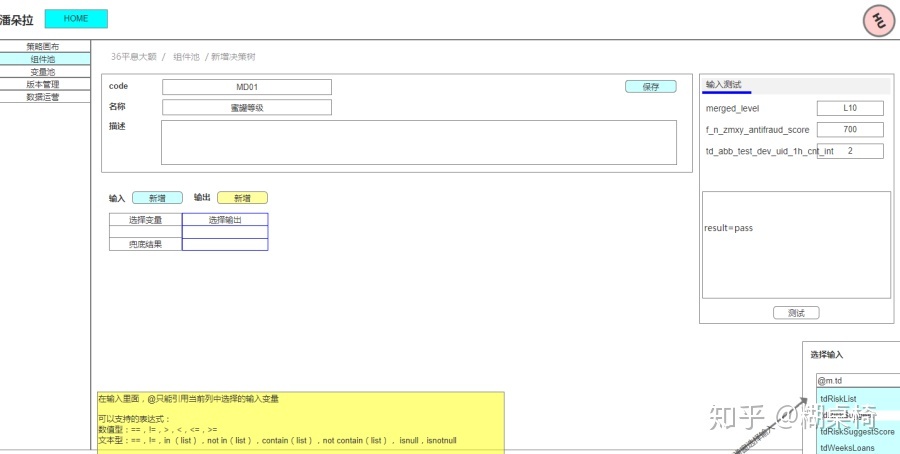Open 版本管理 sidebar item
This screenshot has height=454, width=900.
coord(43,85)
